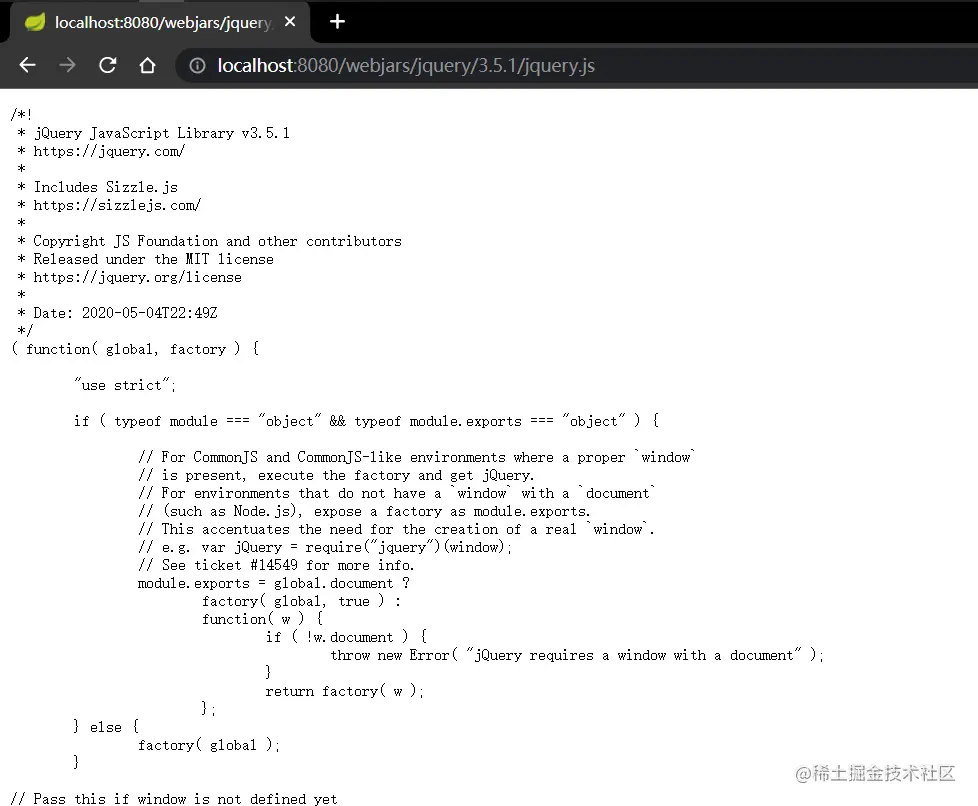Viewport: 978px width, 806px height.
Task: Click the '"use strict";' line
Action: click(125, 385)
